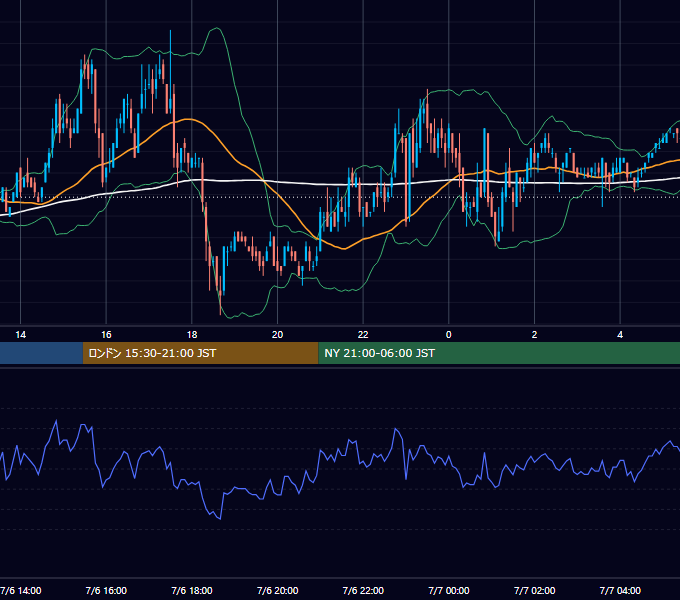Image resolution: width=680 pixels, height=600 pixels.
Task: Click the 7/7 00:00 date label
Action: pos(449,590)
